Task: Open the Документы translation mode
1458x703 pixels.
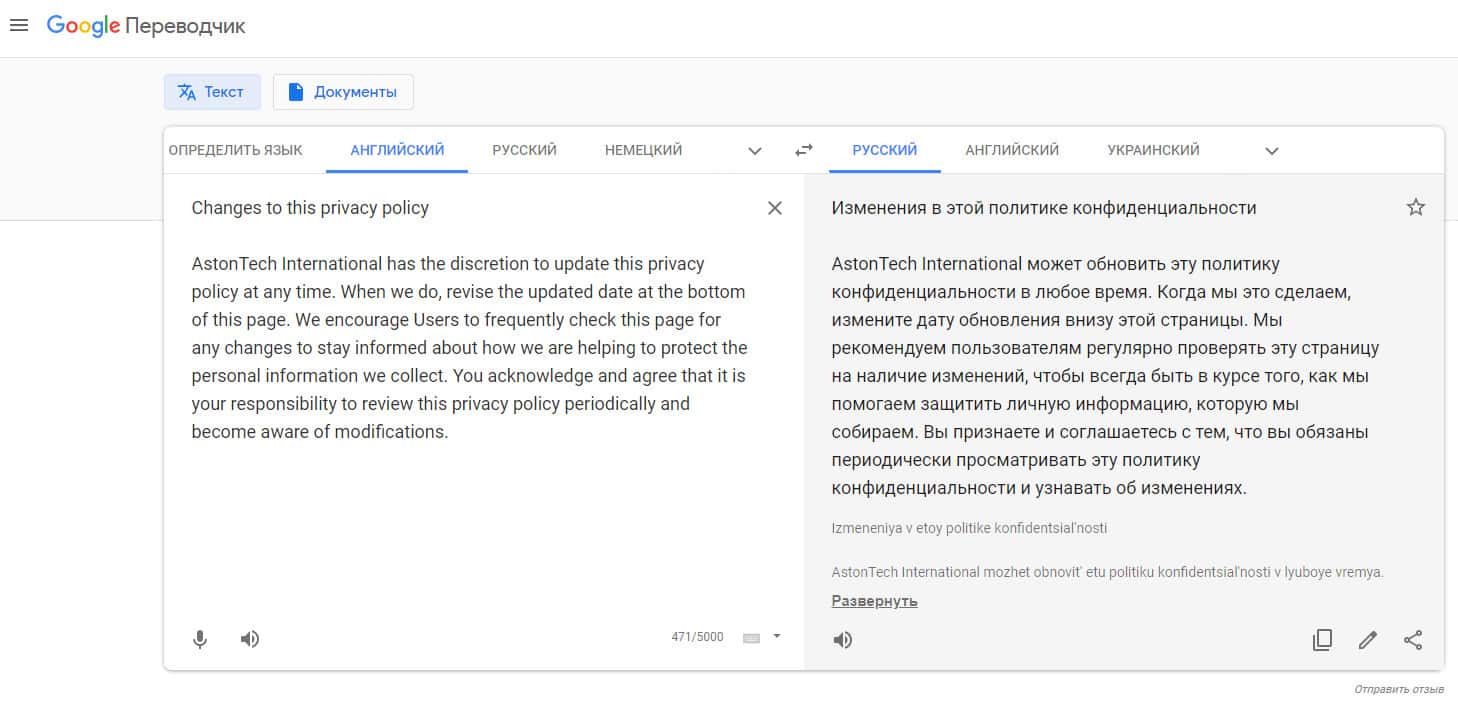Action: coord(343,92)
